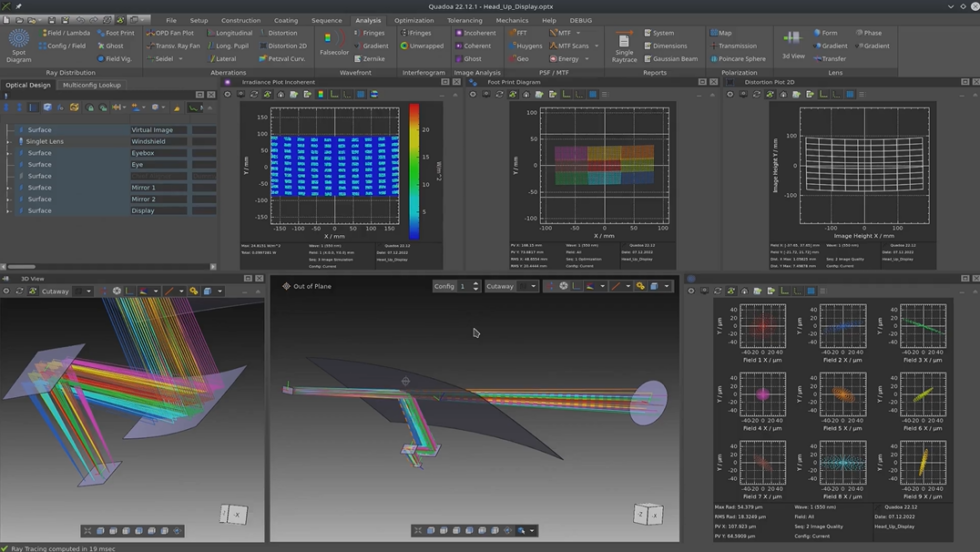Open the Gaussian Beam report
980x552 pixels.
tap(671, 59)
